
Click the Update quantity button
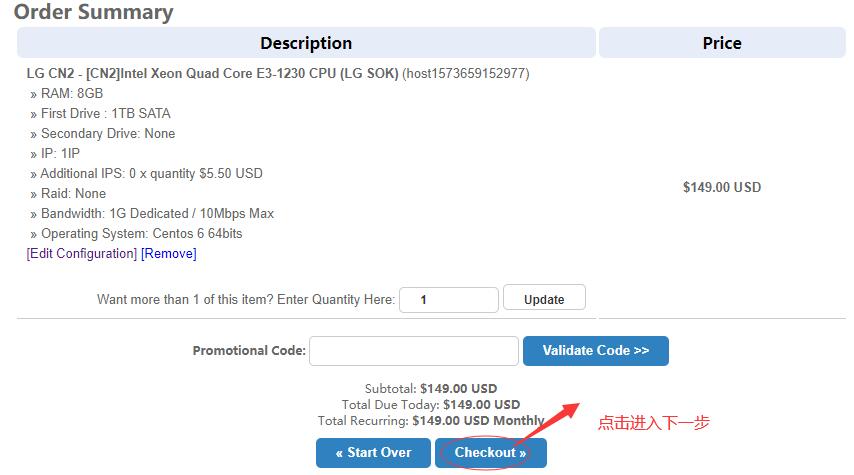(544, 299)
